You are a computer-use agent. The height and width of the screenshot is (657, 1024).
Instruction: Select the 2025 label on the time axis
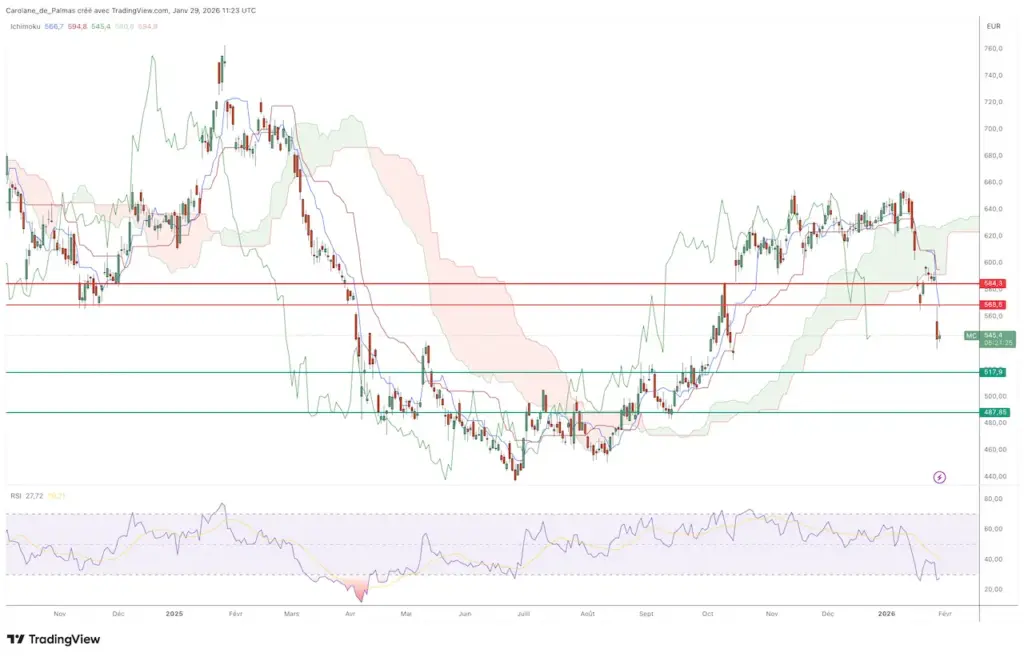coord(175,614)
